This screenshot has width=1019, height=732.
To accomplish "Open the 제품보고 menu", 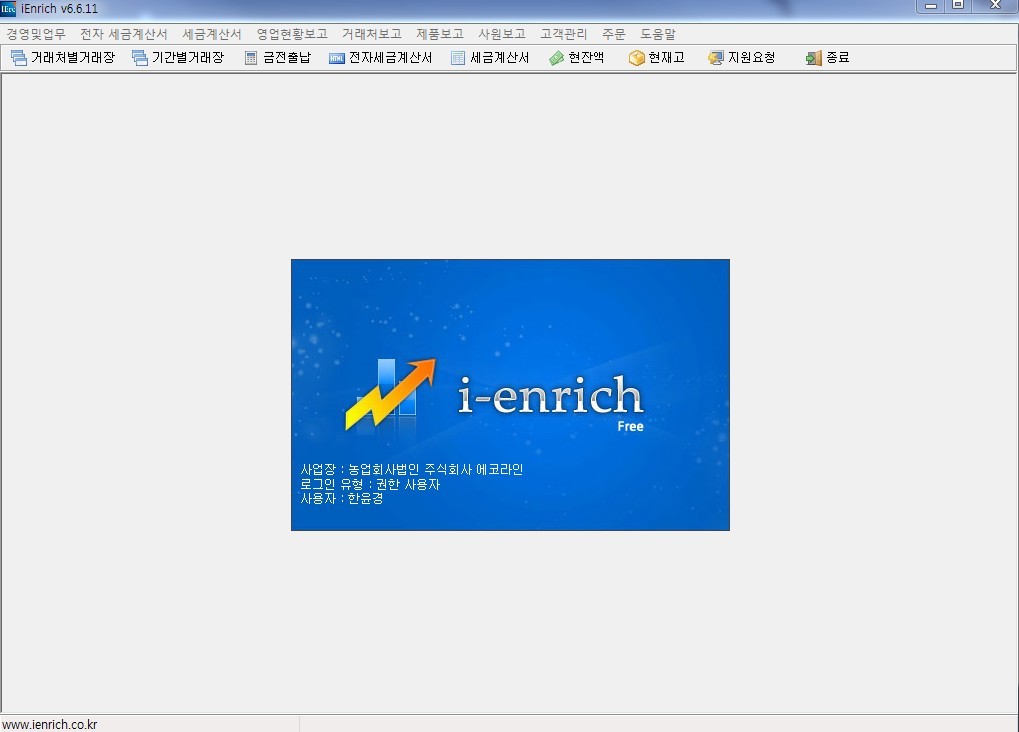I will (x=440, y=34).
